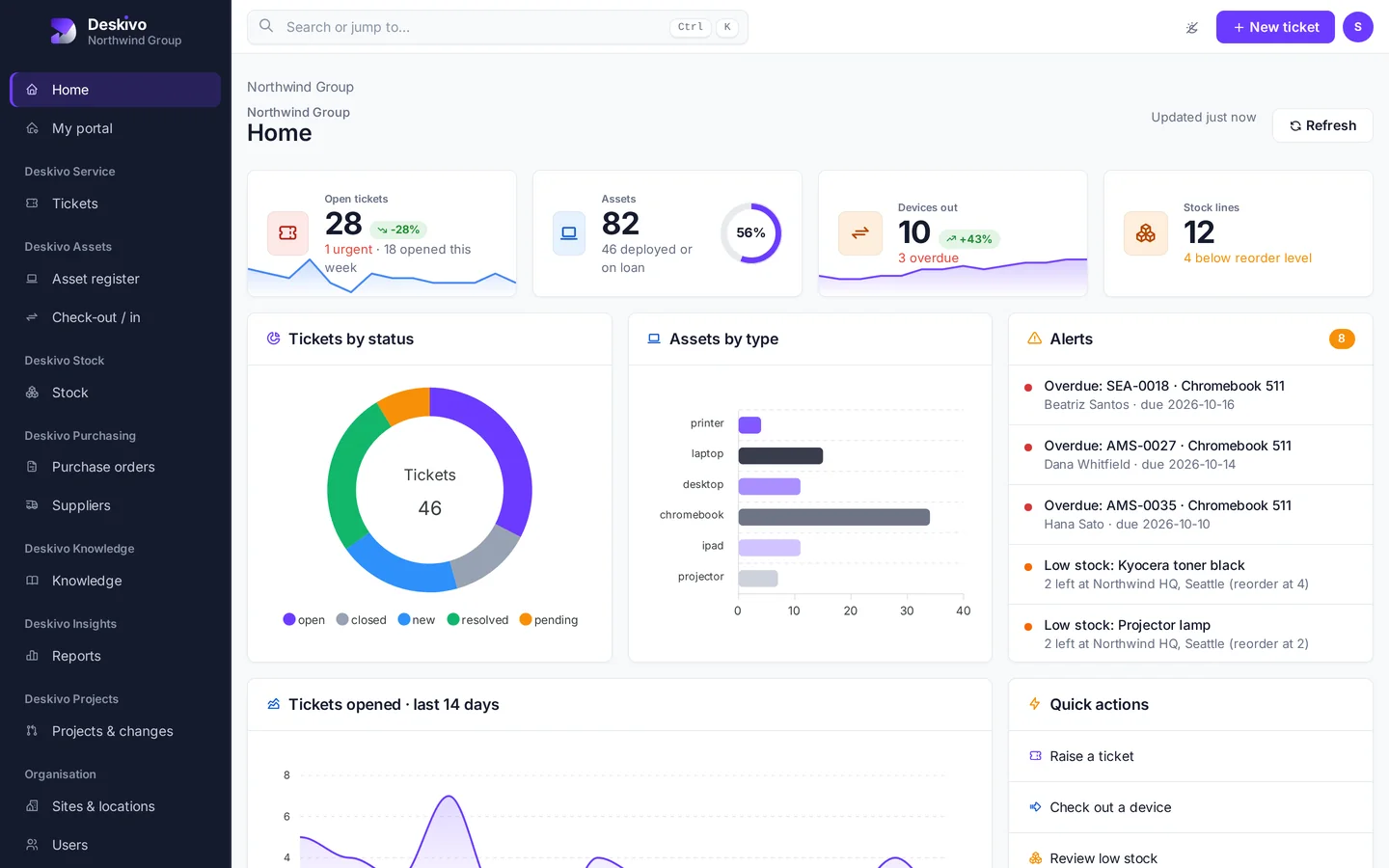
Task: Click the arrow icon beside Check out a device
Action: click(1035, 807)
